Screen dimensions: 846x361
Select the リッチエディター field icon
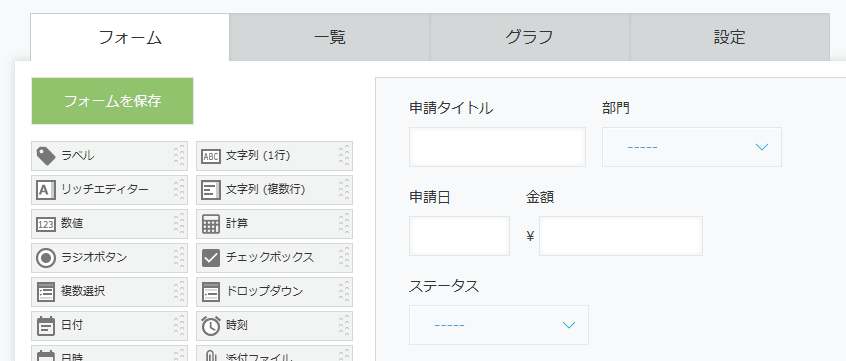(46, 190)
